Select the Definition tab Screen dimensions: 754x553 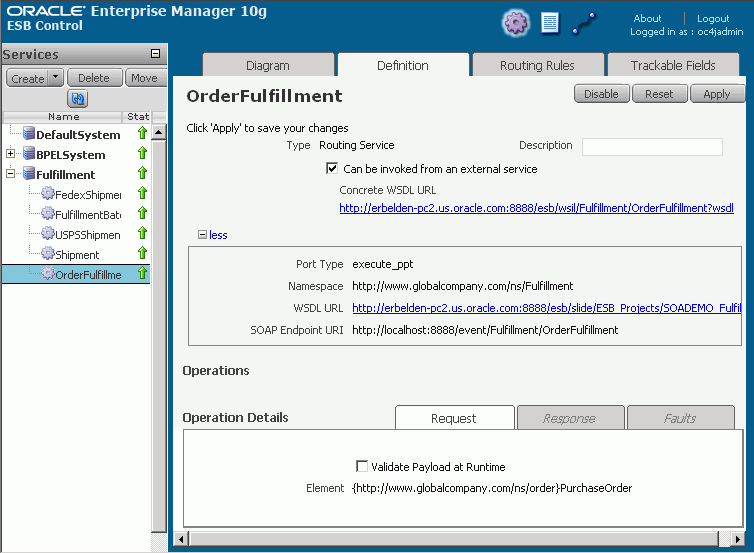point(403,65)
